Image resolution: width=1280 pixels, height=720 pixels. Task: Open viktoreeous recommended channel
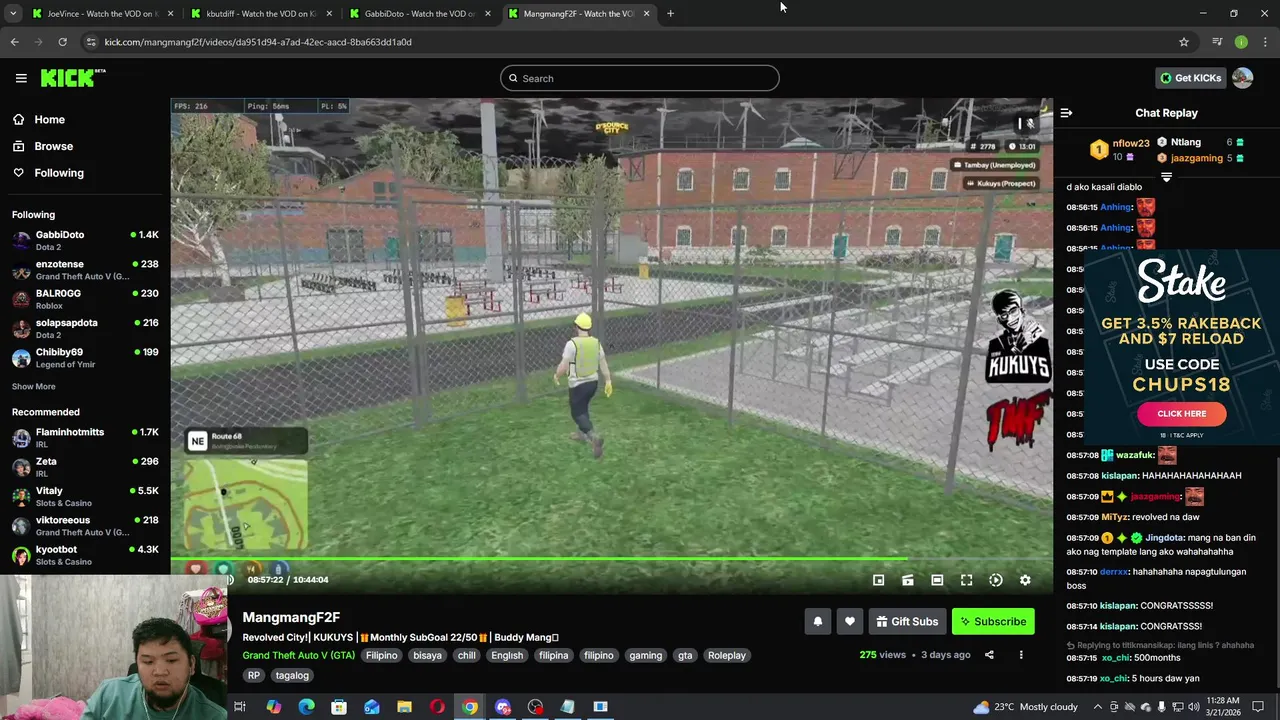pyautogui.click(x=85, y=525)
